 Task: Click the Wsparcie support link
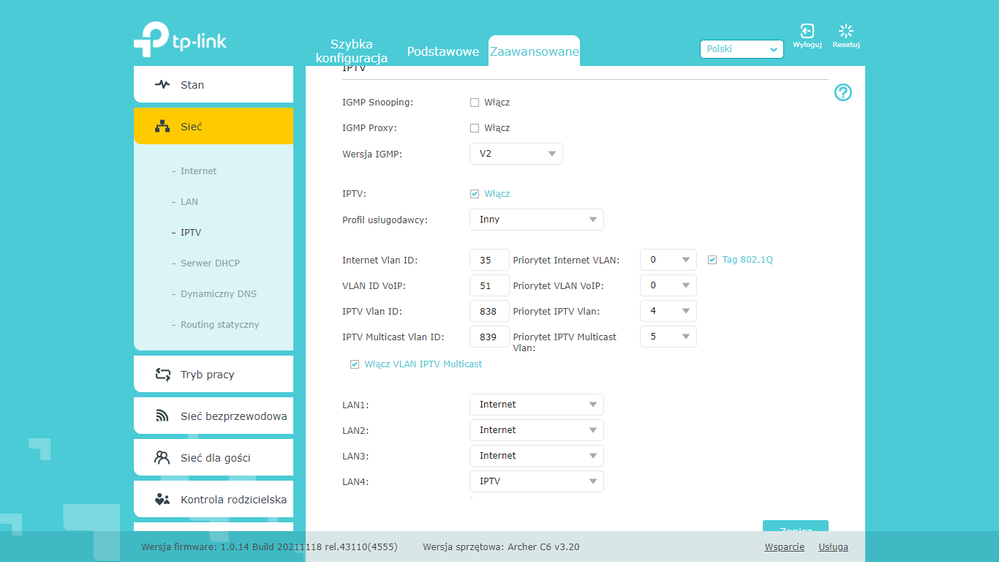(784, 547)
